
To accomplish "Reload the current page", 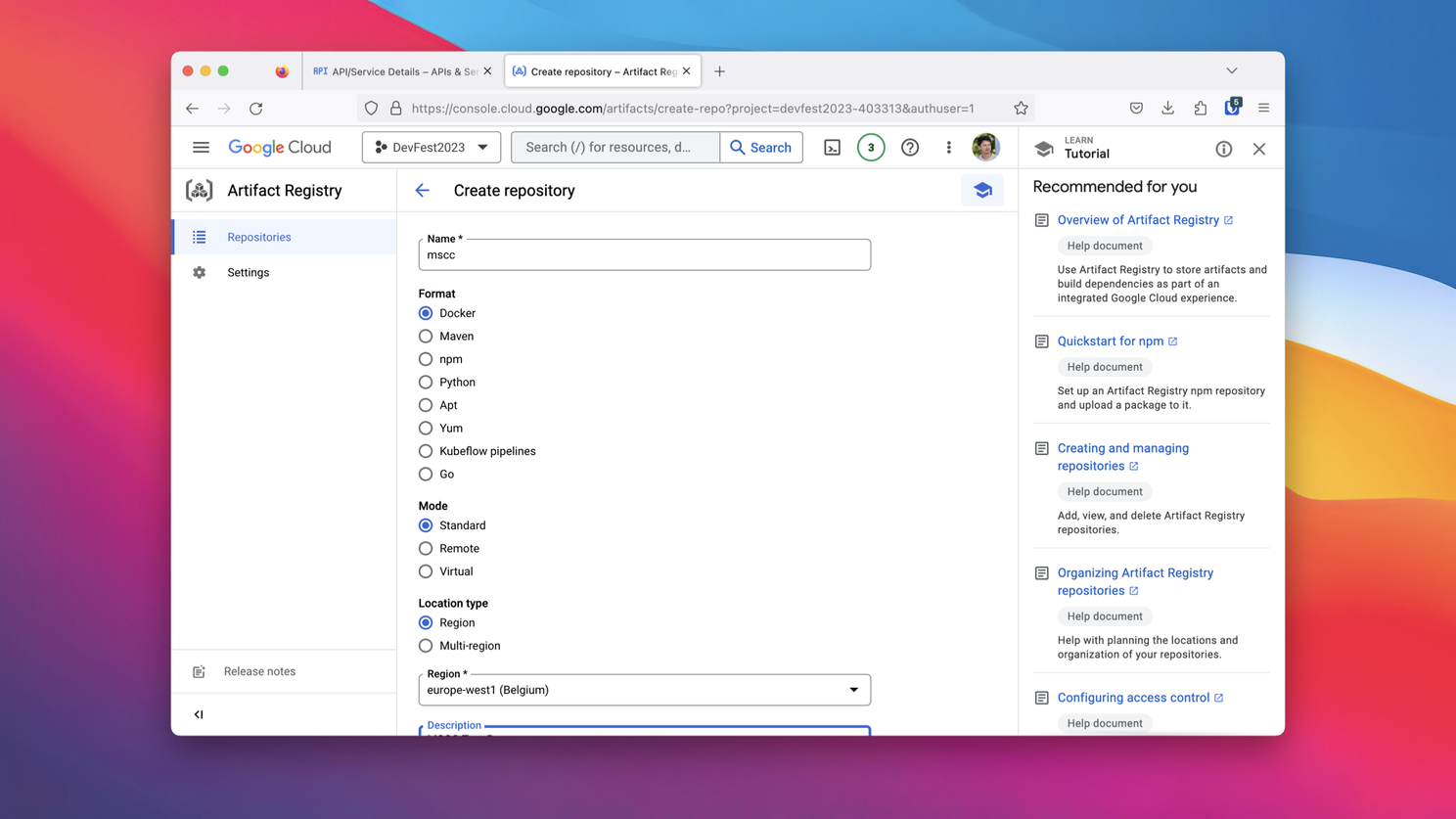I will click(256, 109).
